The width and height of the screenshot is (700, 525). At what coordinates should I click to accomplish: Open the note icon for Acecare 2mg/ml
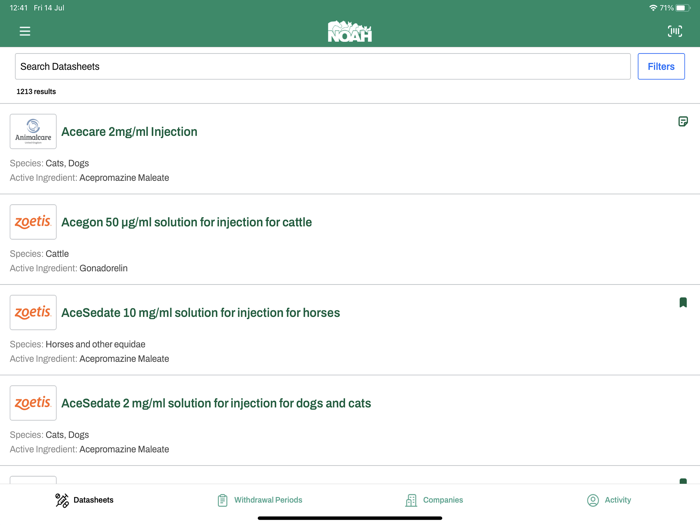[x=683, y=121]
